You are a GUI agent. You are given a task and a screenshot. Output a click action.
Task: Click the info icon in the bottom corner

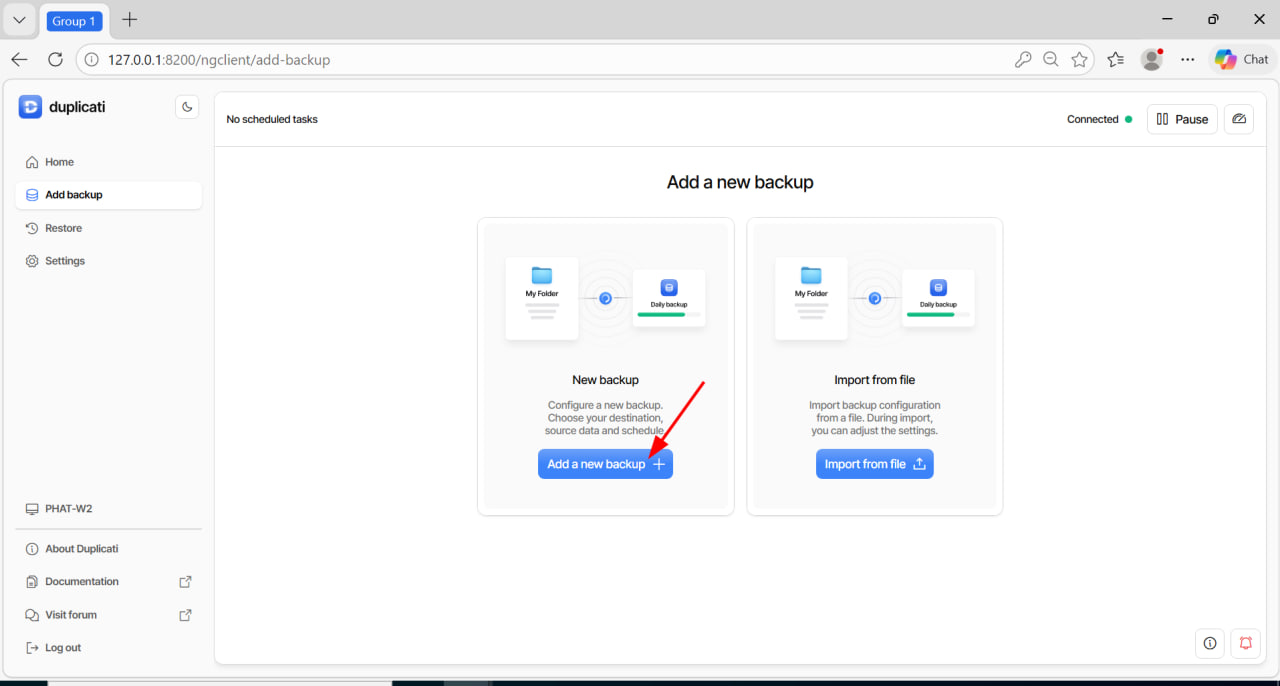(1209, 643)
